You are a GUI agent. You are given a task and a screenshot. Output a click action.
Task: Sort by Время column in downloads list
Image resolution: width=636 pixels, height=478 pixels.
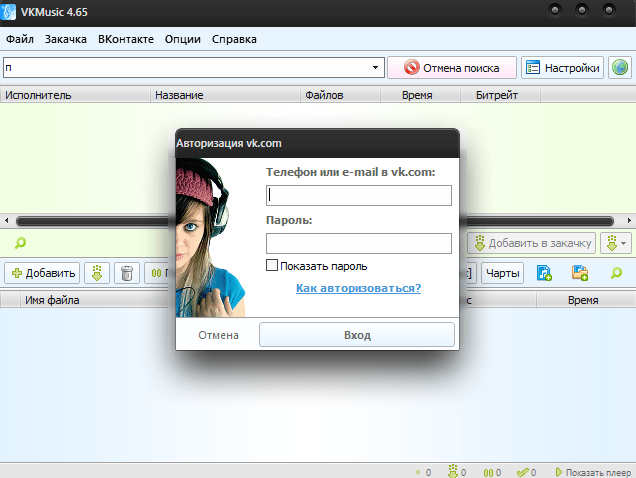click(x=586, y=300)
